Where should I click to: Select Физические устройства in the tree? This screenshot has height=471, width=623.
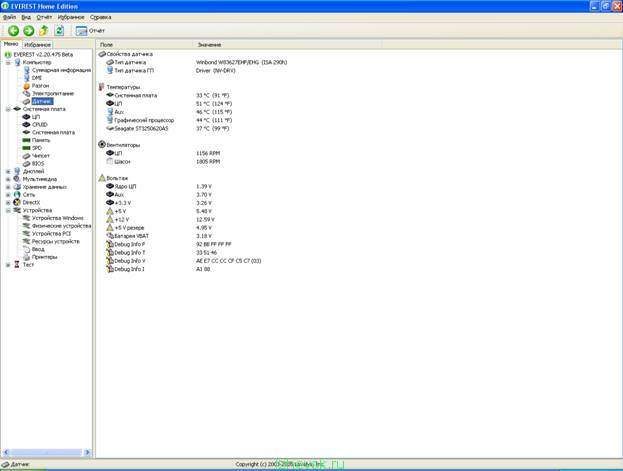click(62, 226)
